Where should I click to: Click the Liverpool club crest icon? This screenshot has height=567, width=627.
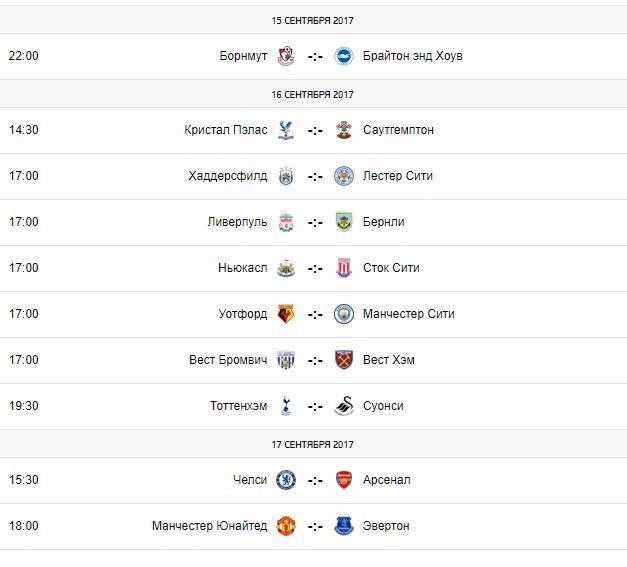tap(286, 222)
